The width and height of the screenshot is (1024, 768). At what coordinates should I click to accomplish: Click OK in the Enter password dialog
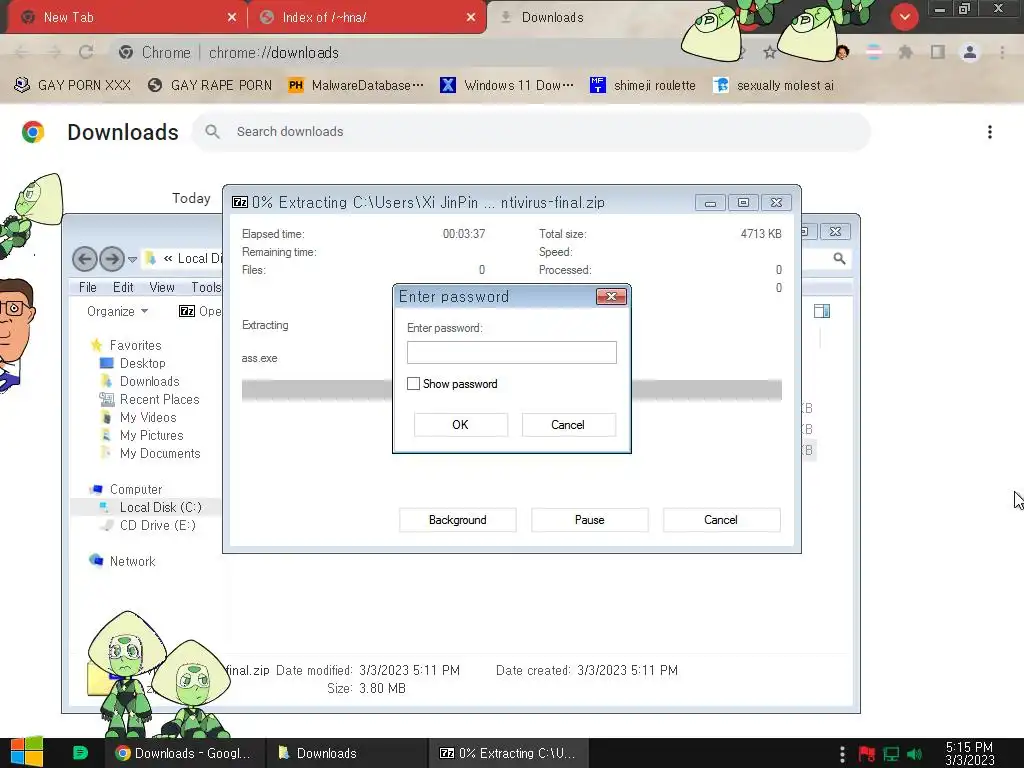(x=460, y=424)
